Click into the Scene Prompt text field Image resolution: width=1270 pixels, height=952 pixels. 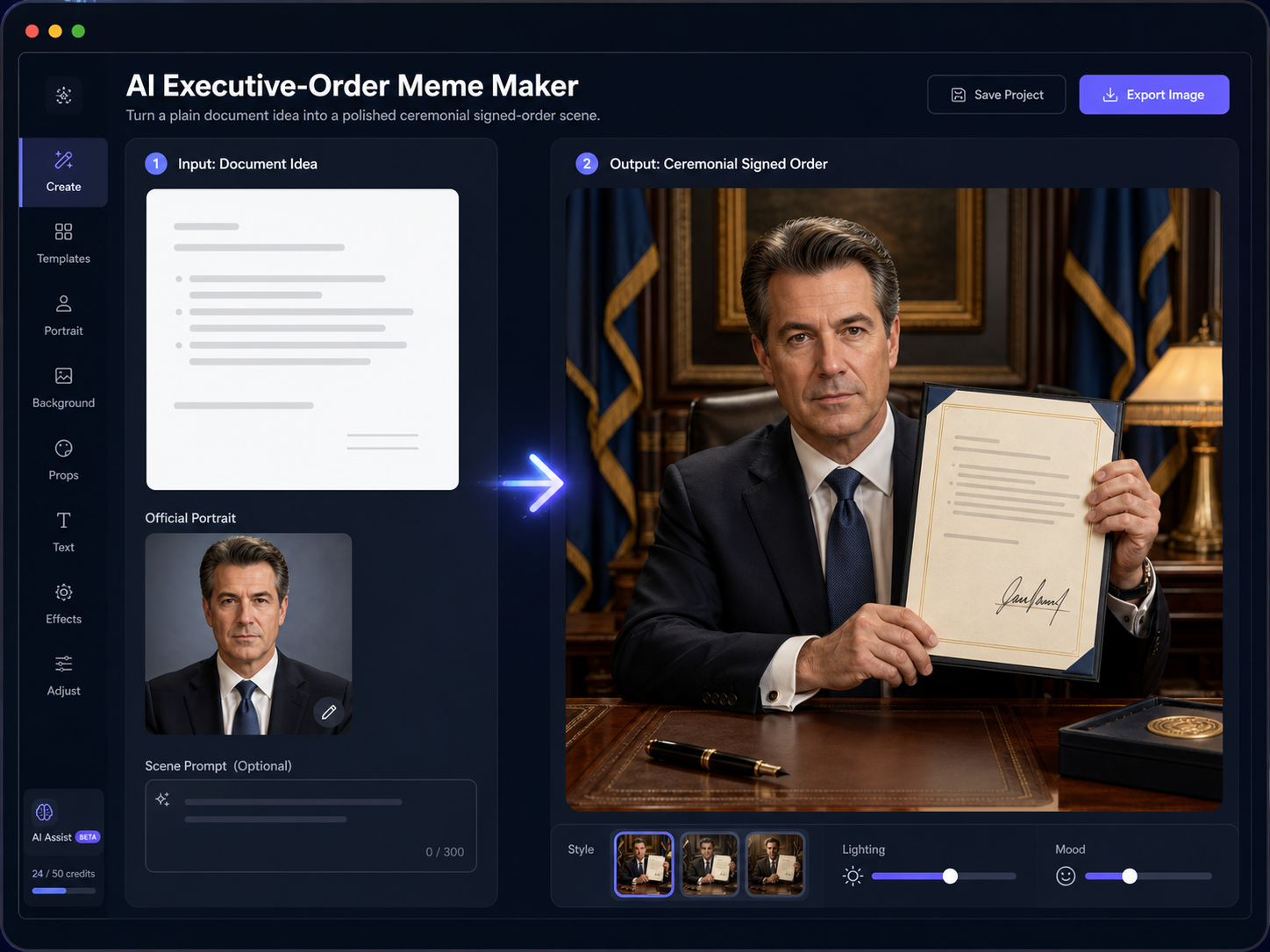click(x=310, y=826)
